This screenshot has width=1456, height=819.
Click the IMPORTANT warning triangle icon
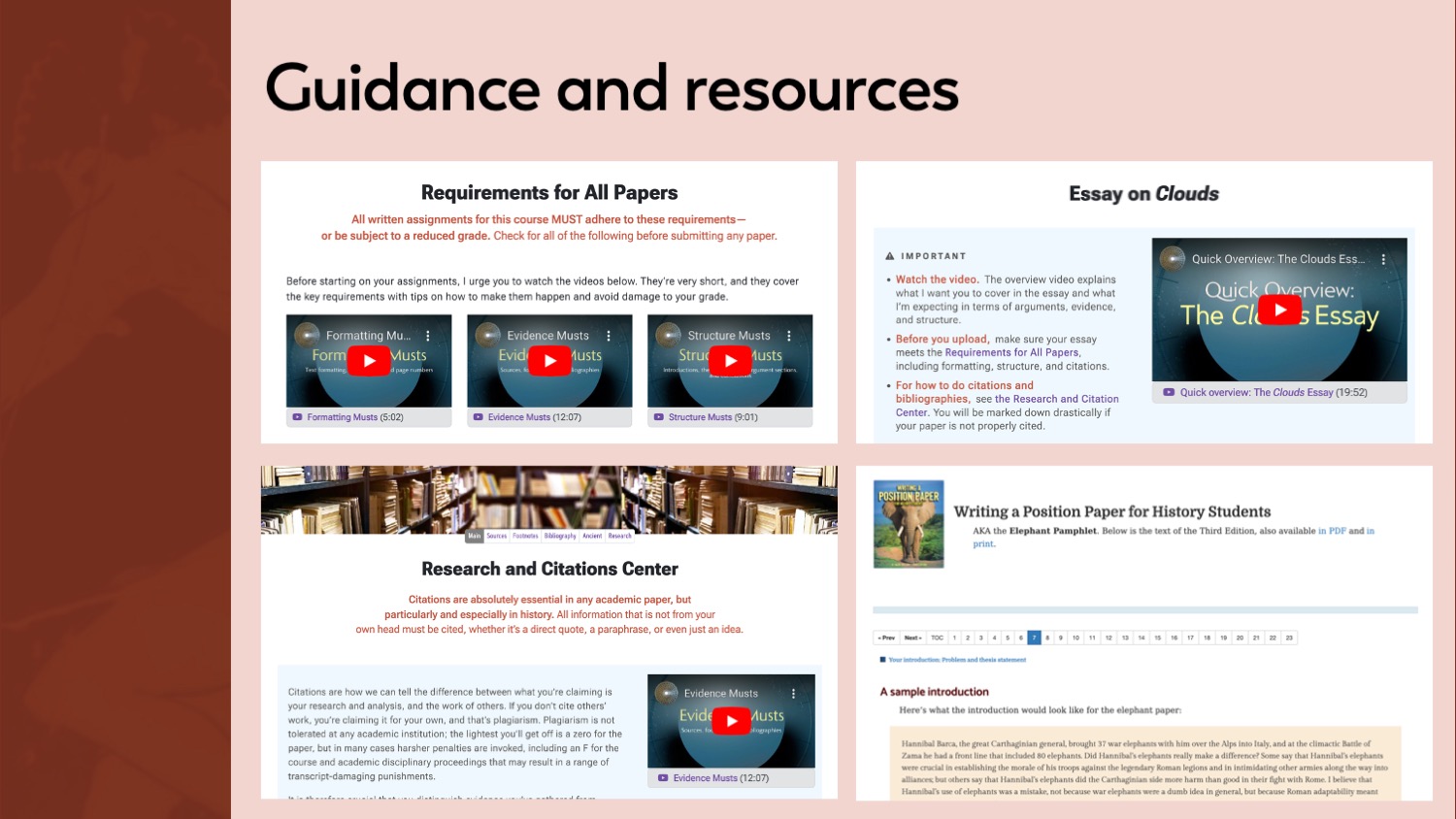[x=890, y=255]
